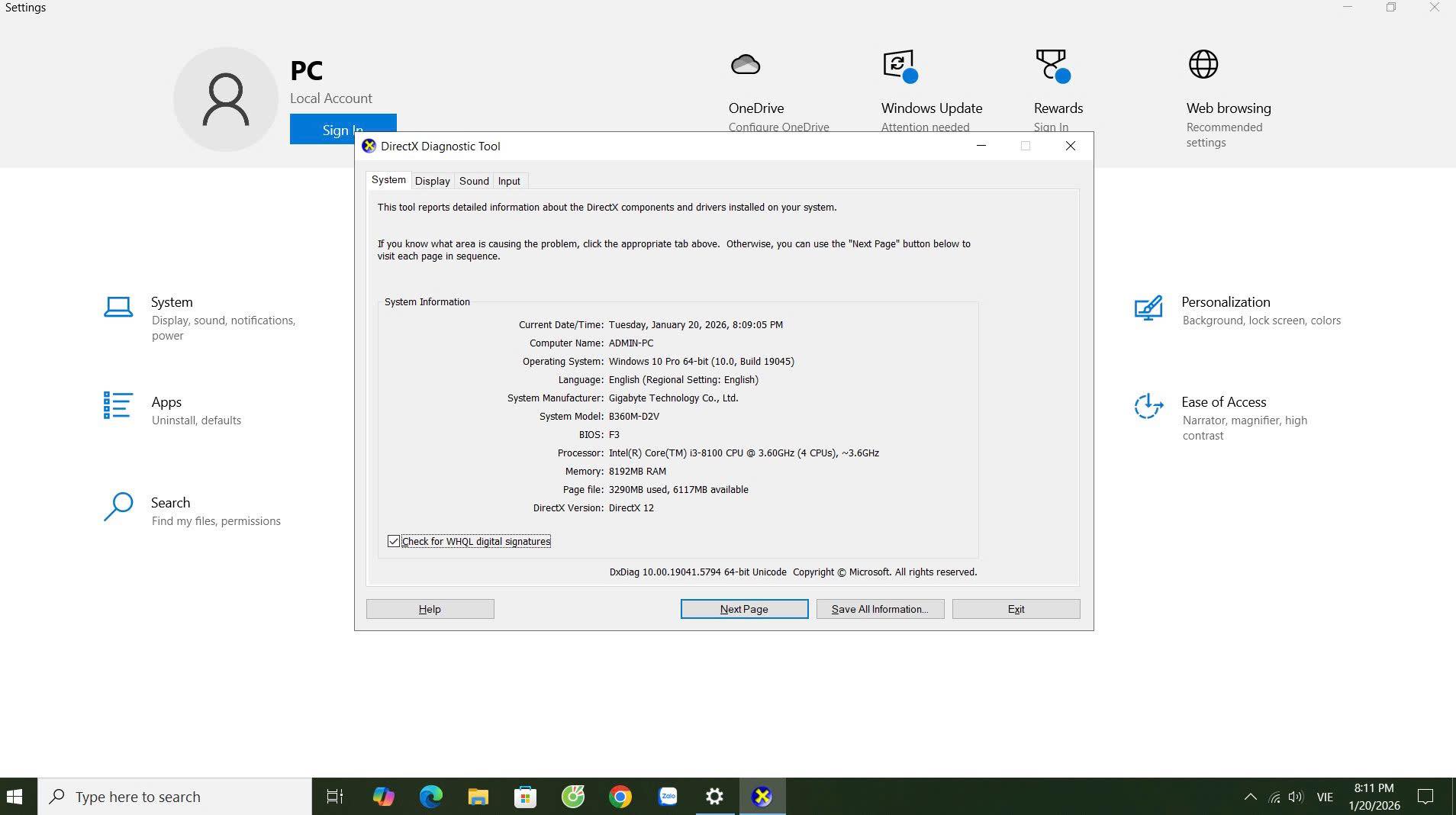Open the OneDrive text link in Settings
This screenshot has height=815, width=1456.
756,108
